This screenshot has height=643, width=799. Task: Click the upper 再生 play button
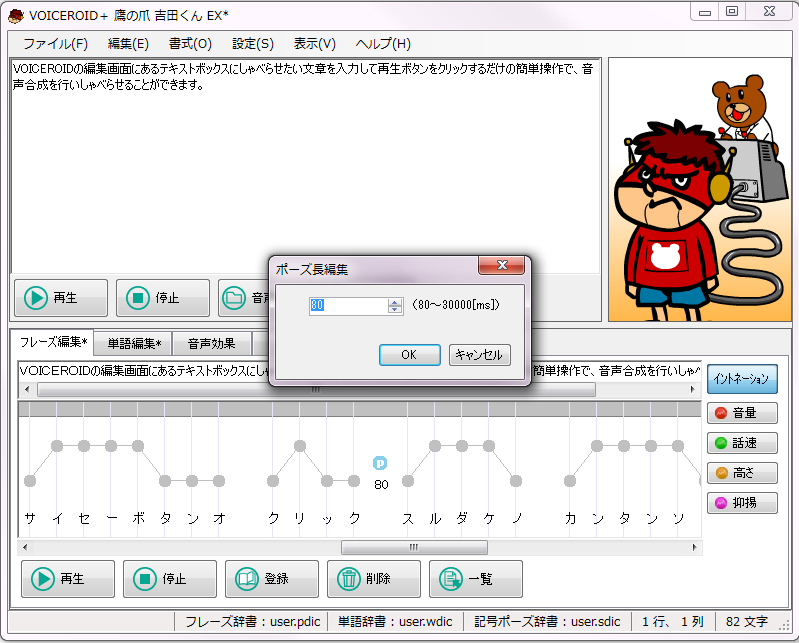tap(61, 298)
